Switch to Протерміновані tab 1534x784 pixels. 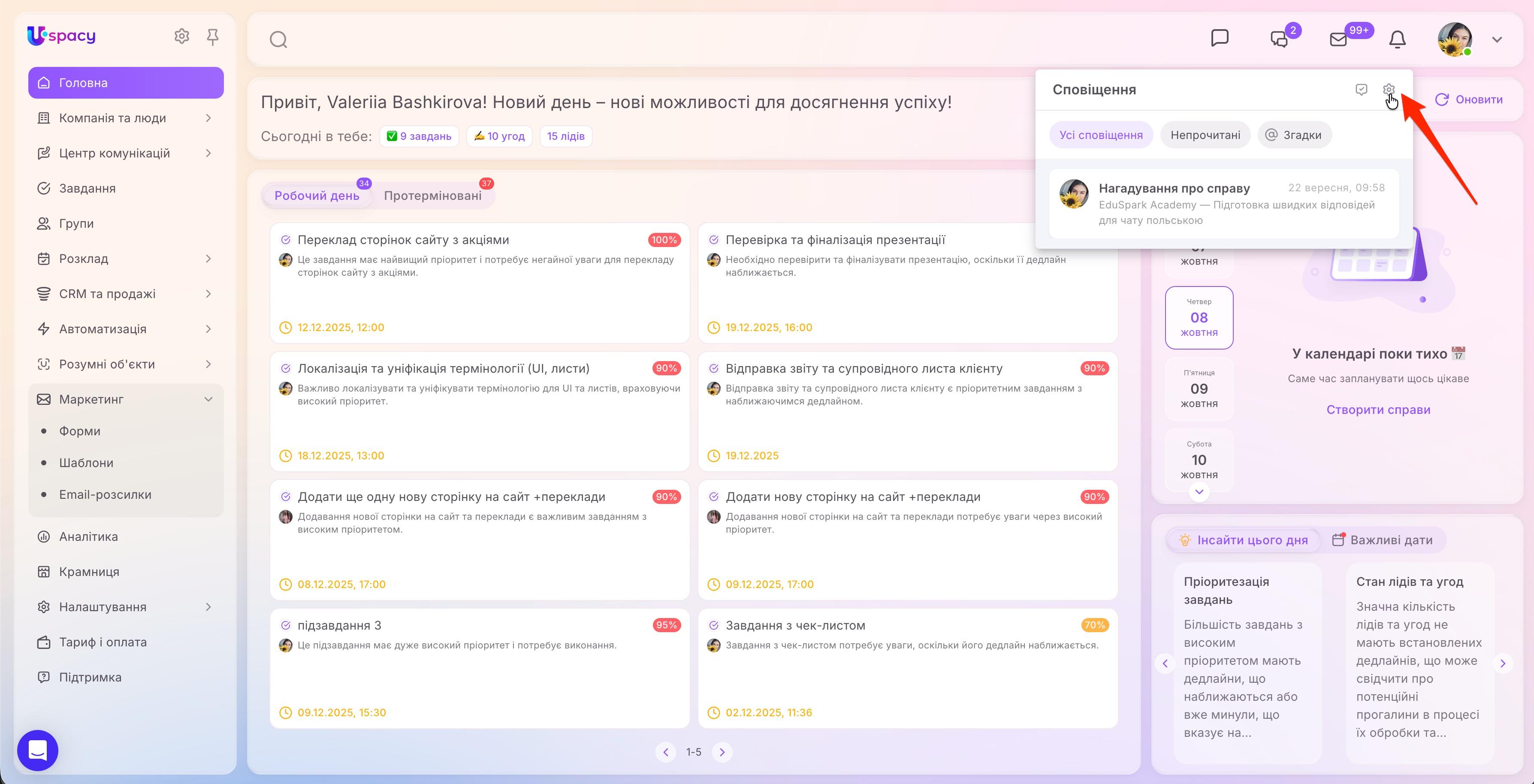pyautogui.click(x=433, y=195)
